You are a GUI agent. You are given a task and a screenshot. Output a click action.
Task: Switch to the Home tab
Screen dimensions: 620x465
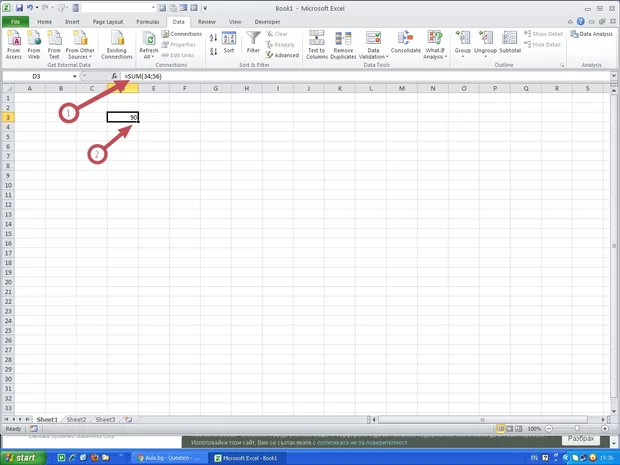click(44, 22)
